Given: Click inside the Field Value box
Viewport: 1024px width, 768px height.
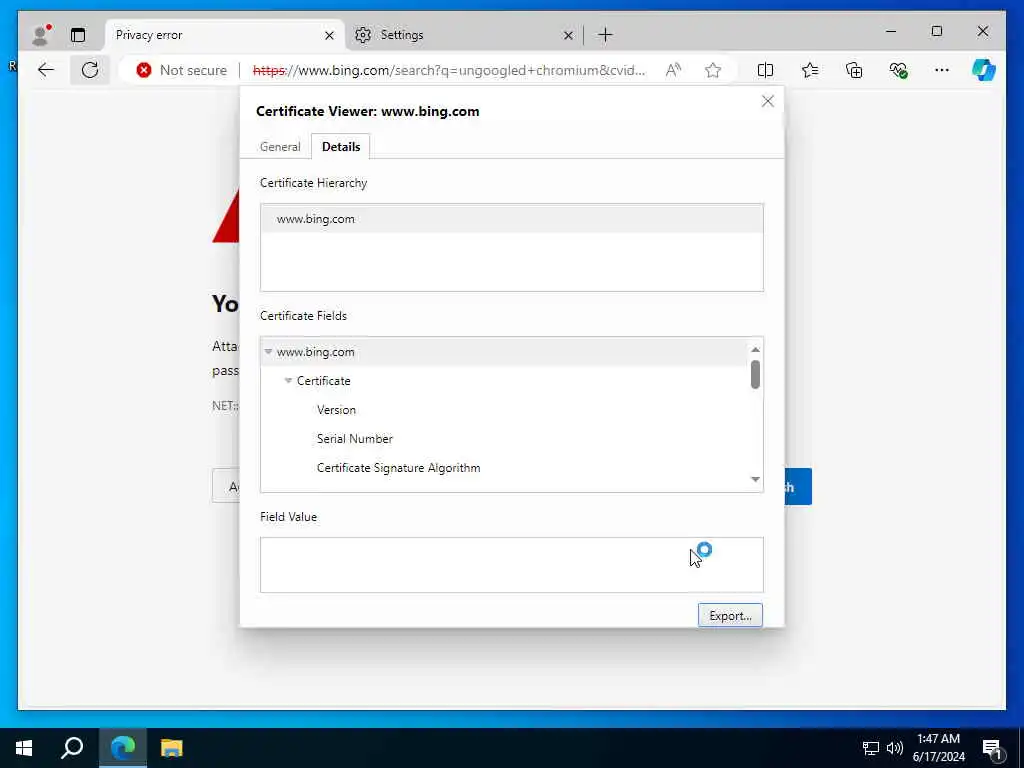Looking at the screenshot, I should tap(511, 565).
